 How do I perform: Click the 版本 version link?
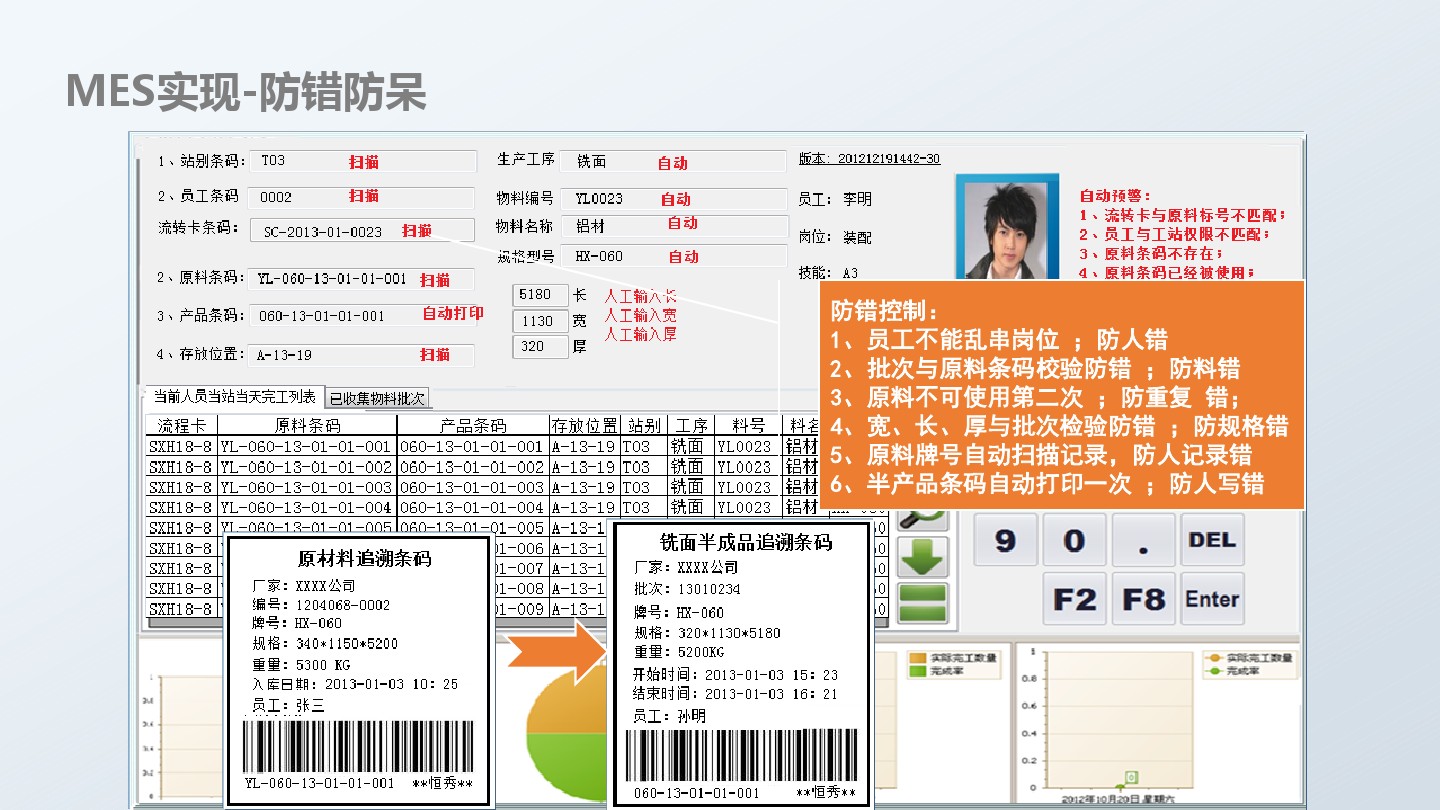tap(868, 159)
